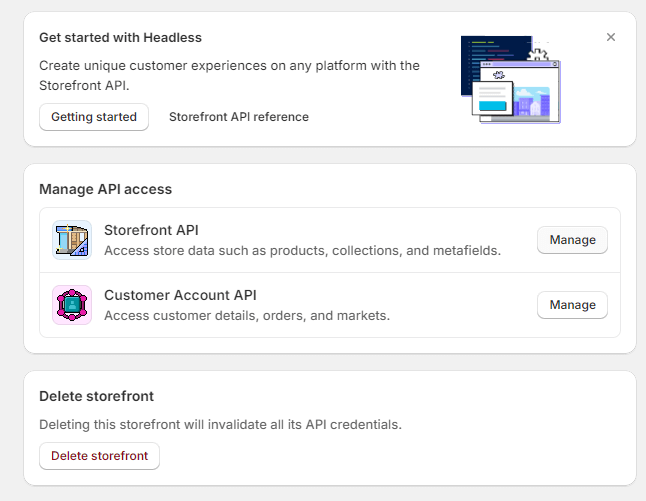Click the Customer Account API icon
Screen dimensions: 646x501
coord(72,305)
